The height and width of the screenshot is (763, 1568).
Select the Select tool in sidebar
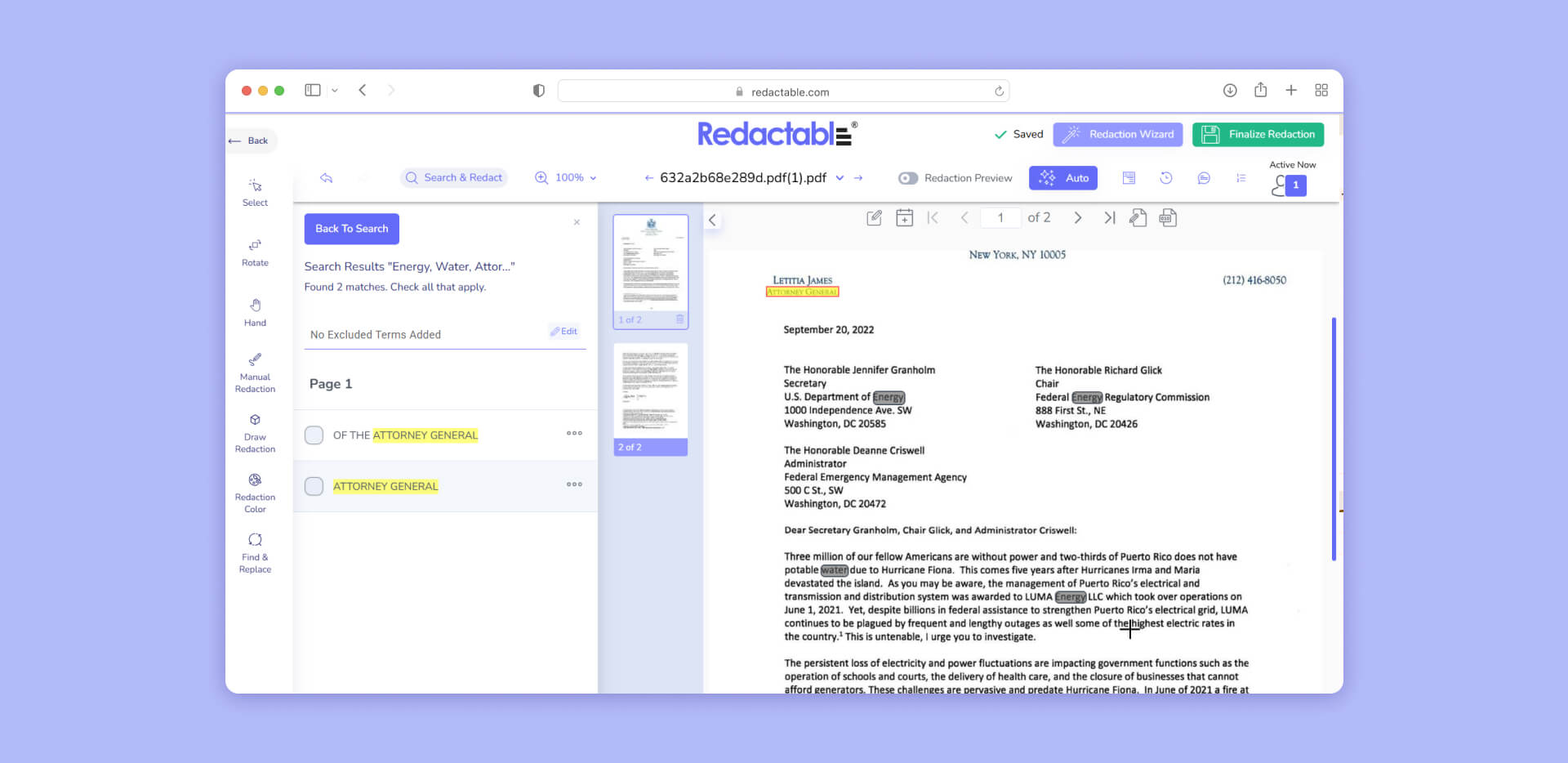(x=255, y=193)
